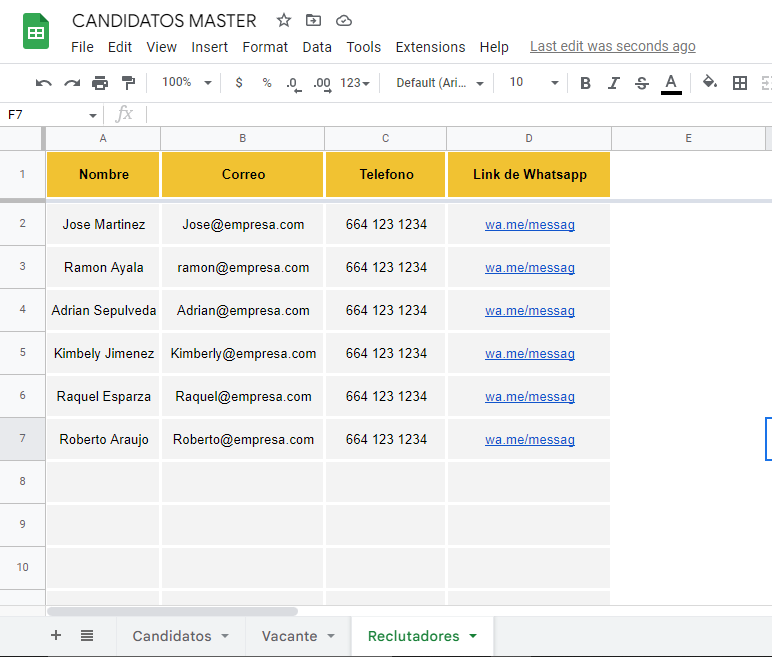772x657 pixels.
Task: Show the all sheets list
Action: click(87, 635)
